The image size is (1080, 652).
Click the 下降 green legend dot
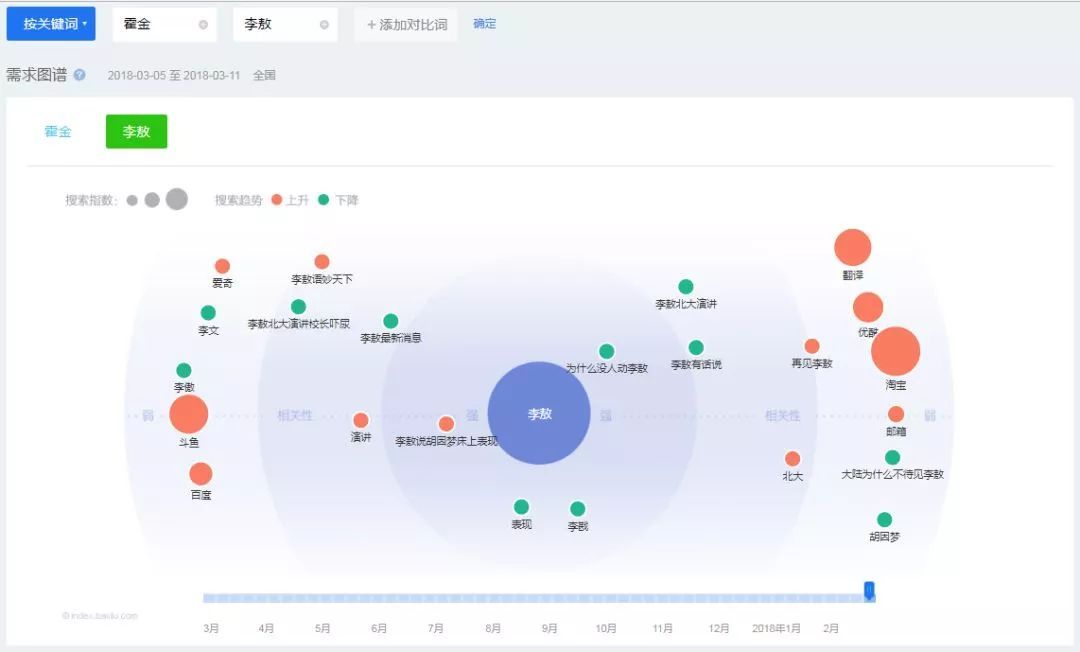click(x=323, y=200)
